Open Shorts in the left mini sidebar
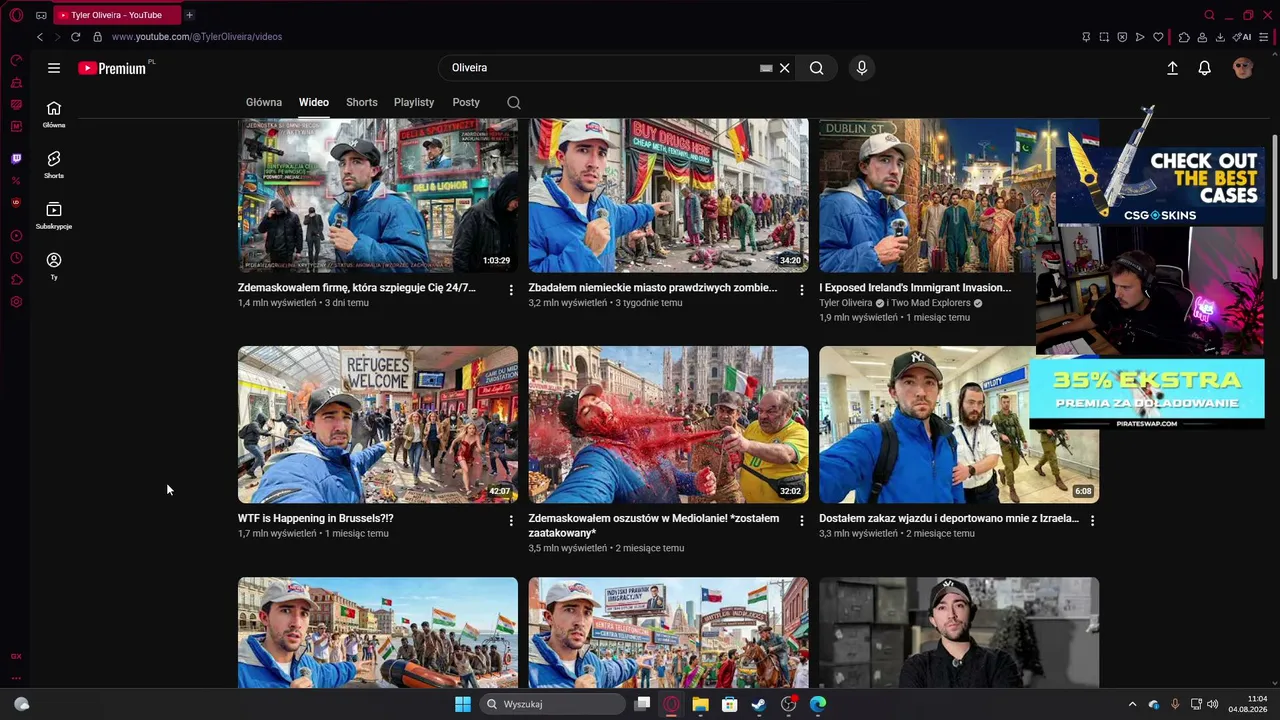 tap(54, 165)
